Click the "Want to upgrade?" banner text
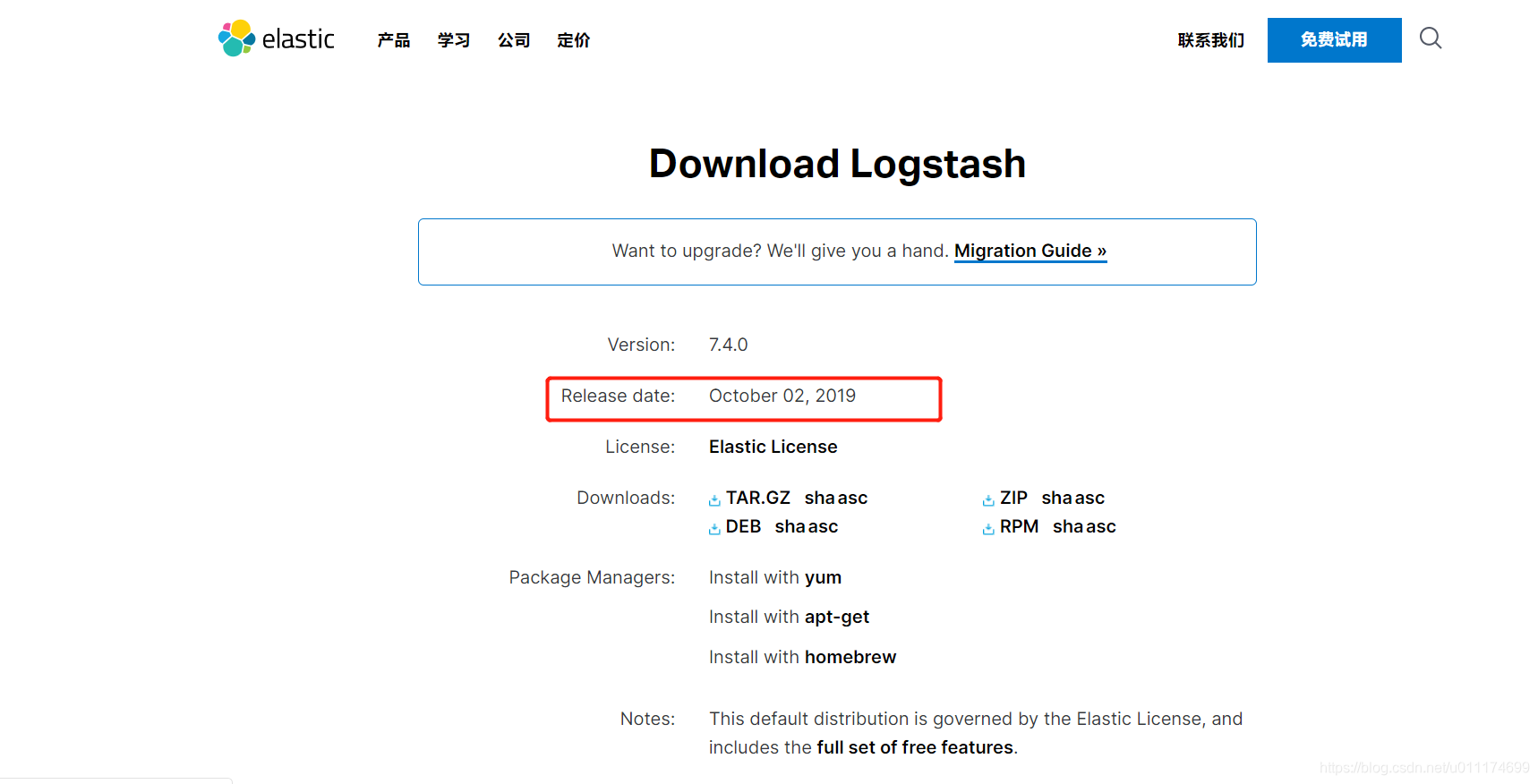The width and height of the screenshot is (1538, 784). coord(781,251)
